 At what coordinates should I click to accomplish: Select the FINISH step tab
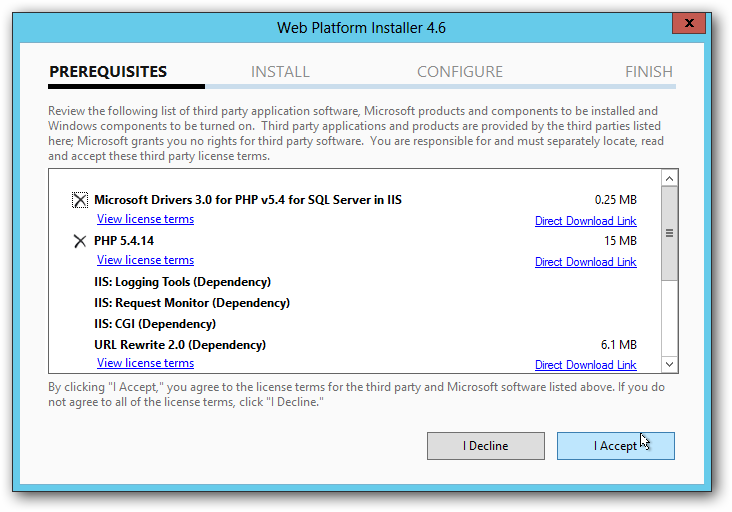tap(649, 71)
